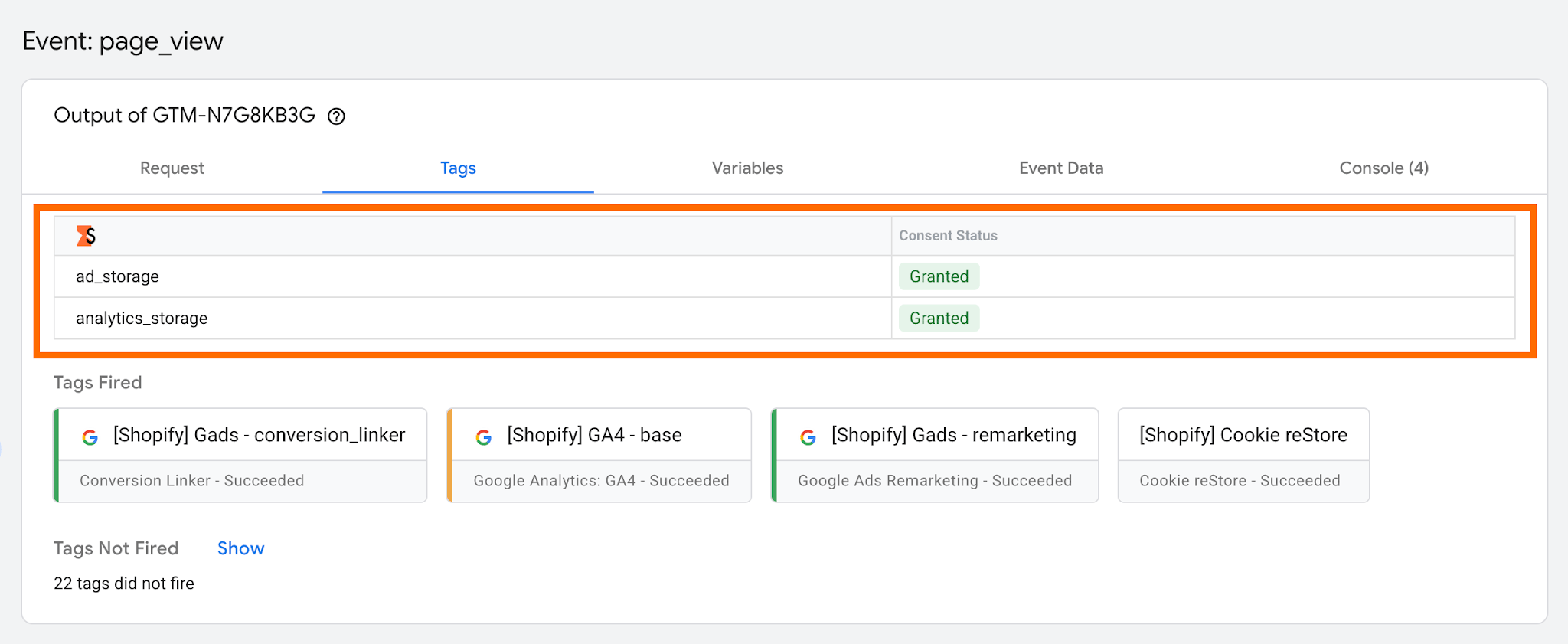Viewport: 1568px width, 644px height.
Task: Open [Shopify] Gads - conversion_linker tag card
Action: pos(240,455)
